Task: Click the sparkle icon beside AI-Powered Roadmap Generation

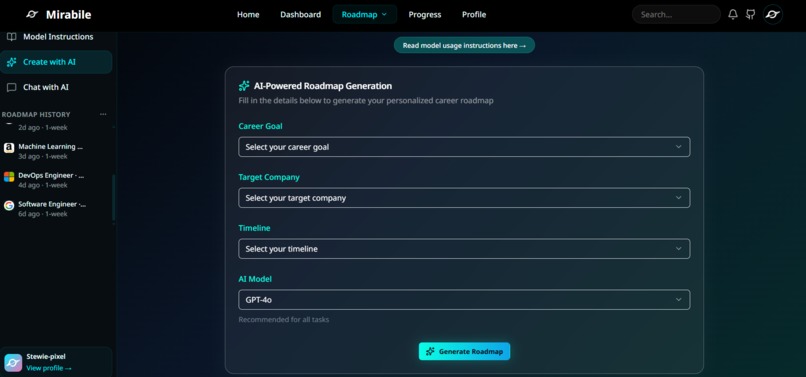Action: pos(244,86)
